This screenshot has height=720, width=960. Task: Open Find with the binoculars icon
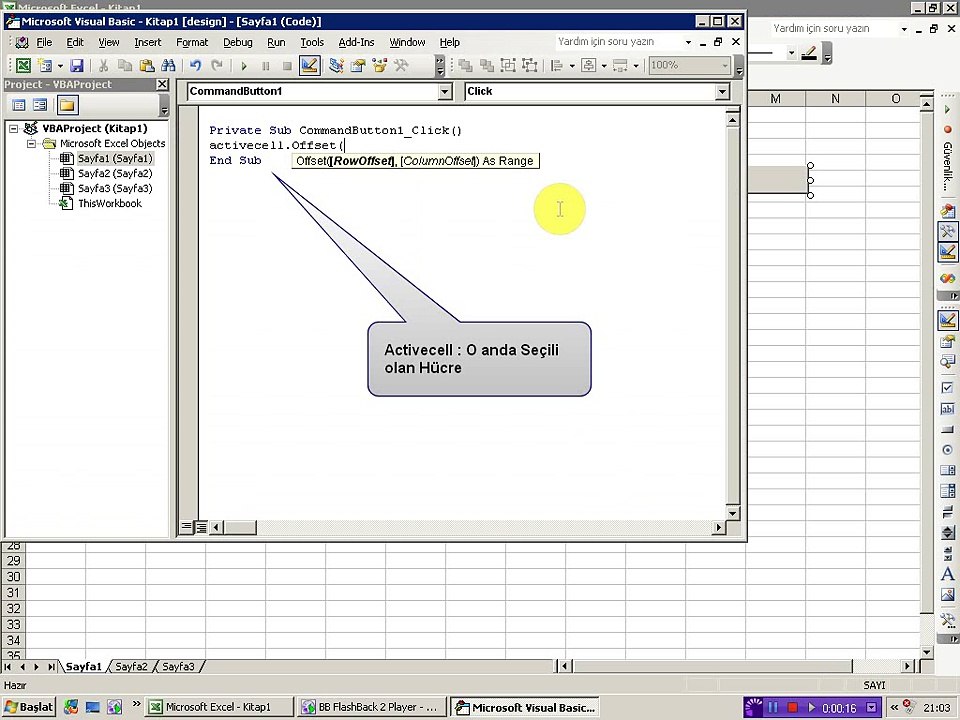coord(168,65)
